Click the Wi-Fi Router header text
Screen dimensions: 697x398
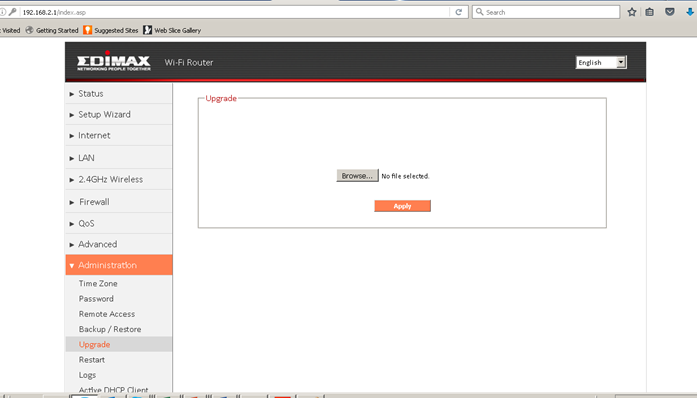189,62
